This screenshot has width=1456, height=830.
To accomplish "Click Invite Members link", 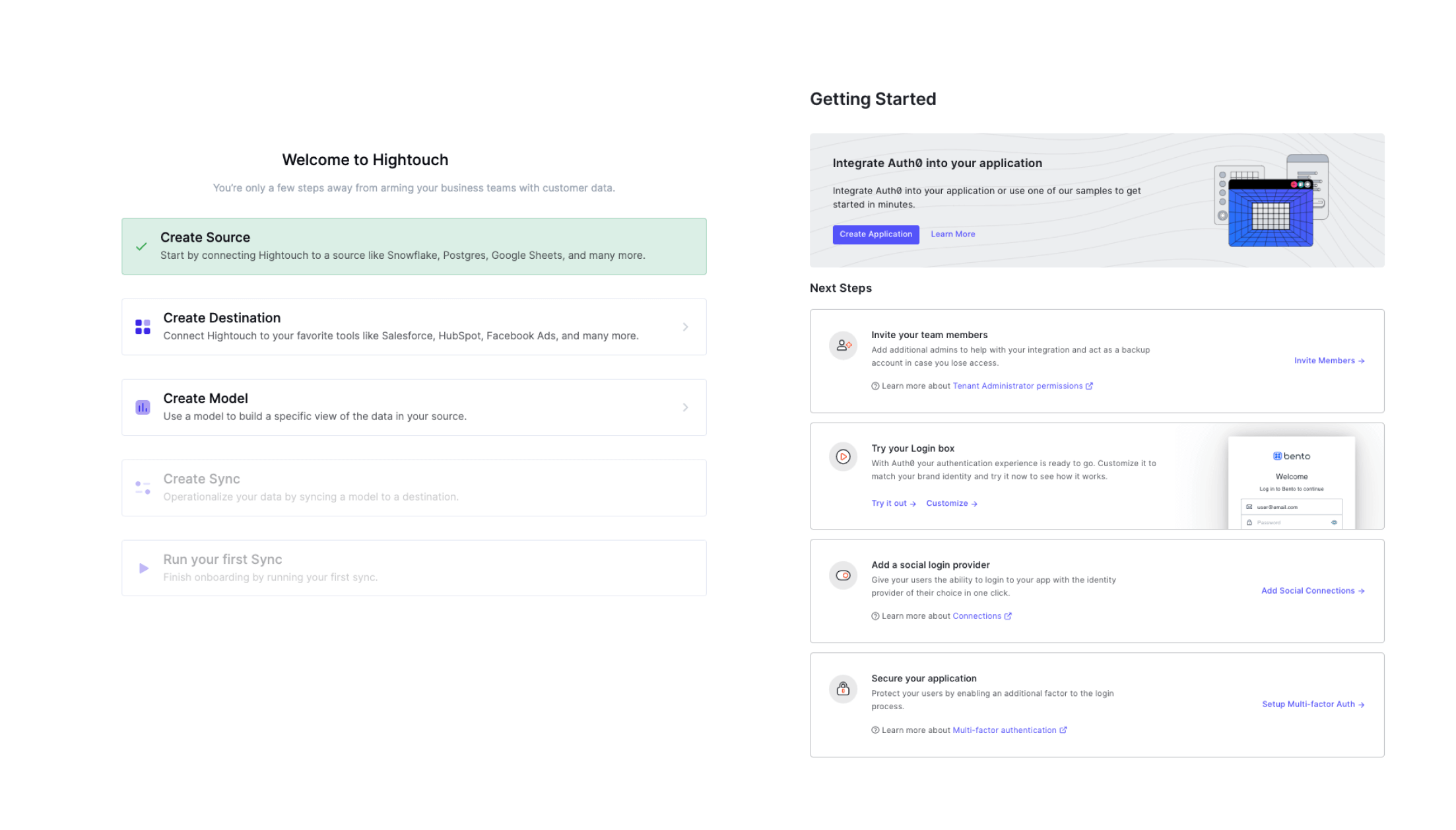I will 1329,361.
